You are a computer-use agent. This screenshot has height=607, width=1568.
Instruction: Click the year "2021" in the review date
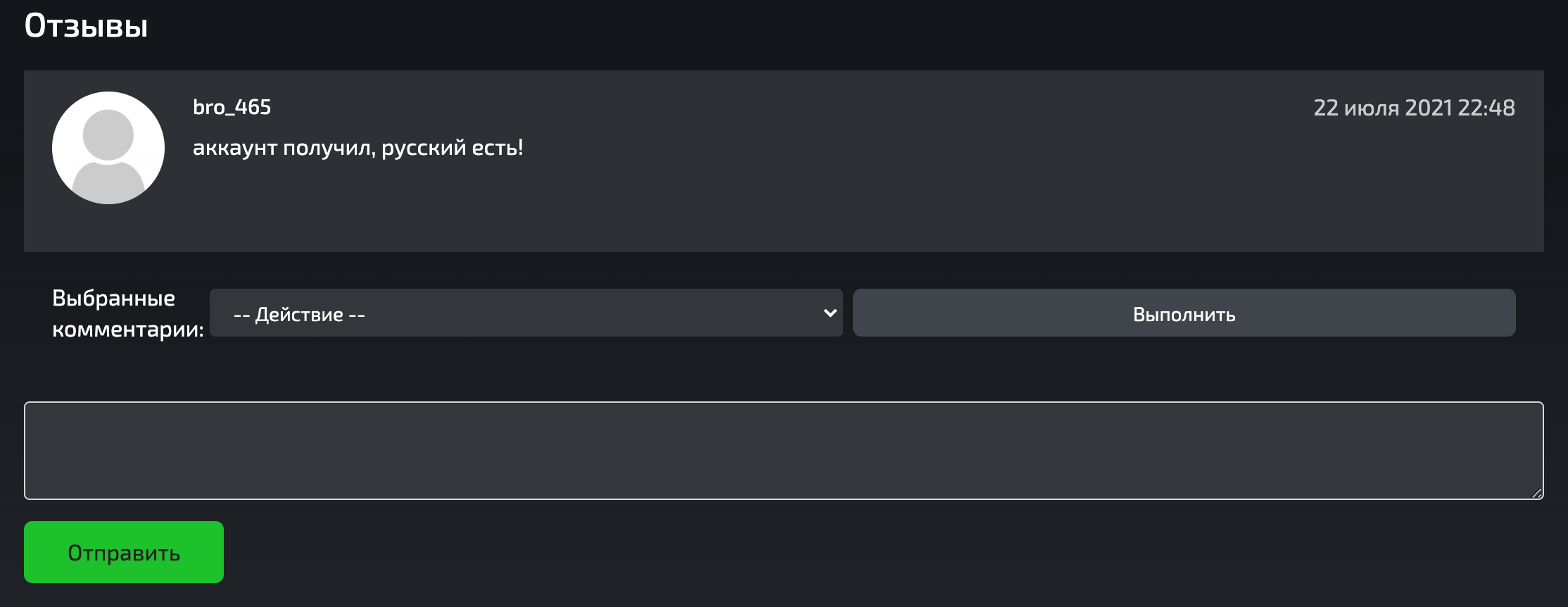tap(1429, 108)
